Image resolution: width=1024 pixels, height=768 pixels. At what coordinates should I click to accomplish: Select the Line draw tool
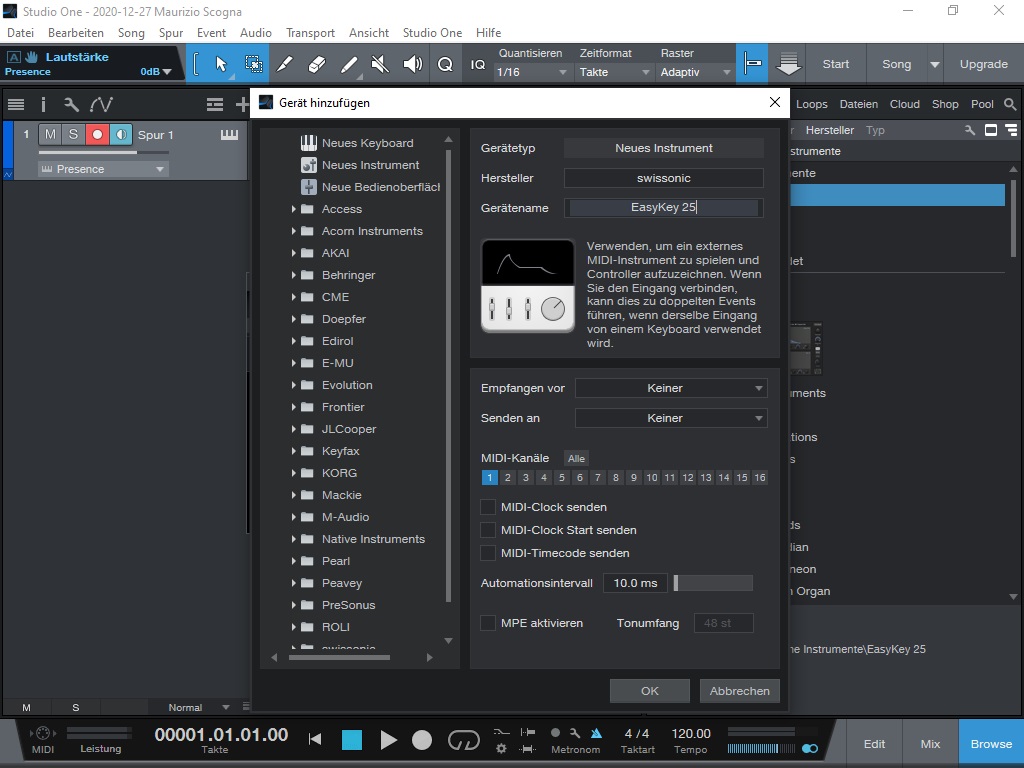(x=349, y=64)
